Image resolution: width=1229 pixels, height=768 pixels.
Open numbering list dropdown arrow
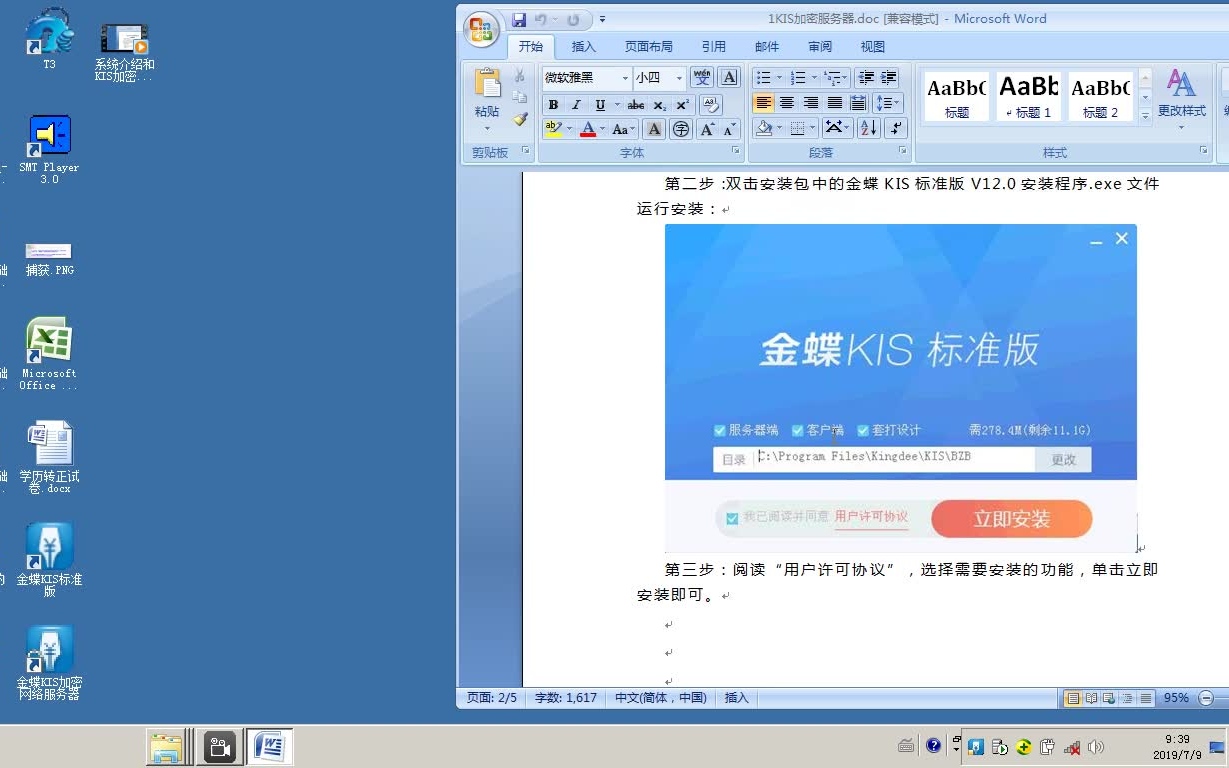point(814,77)
